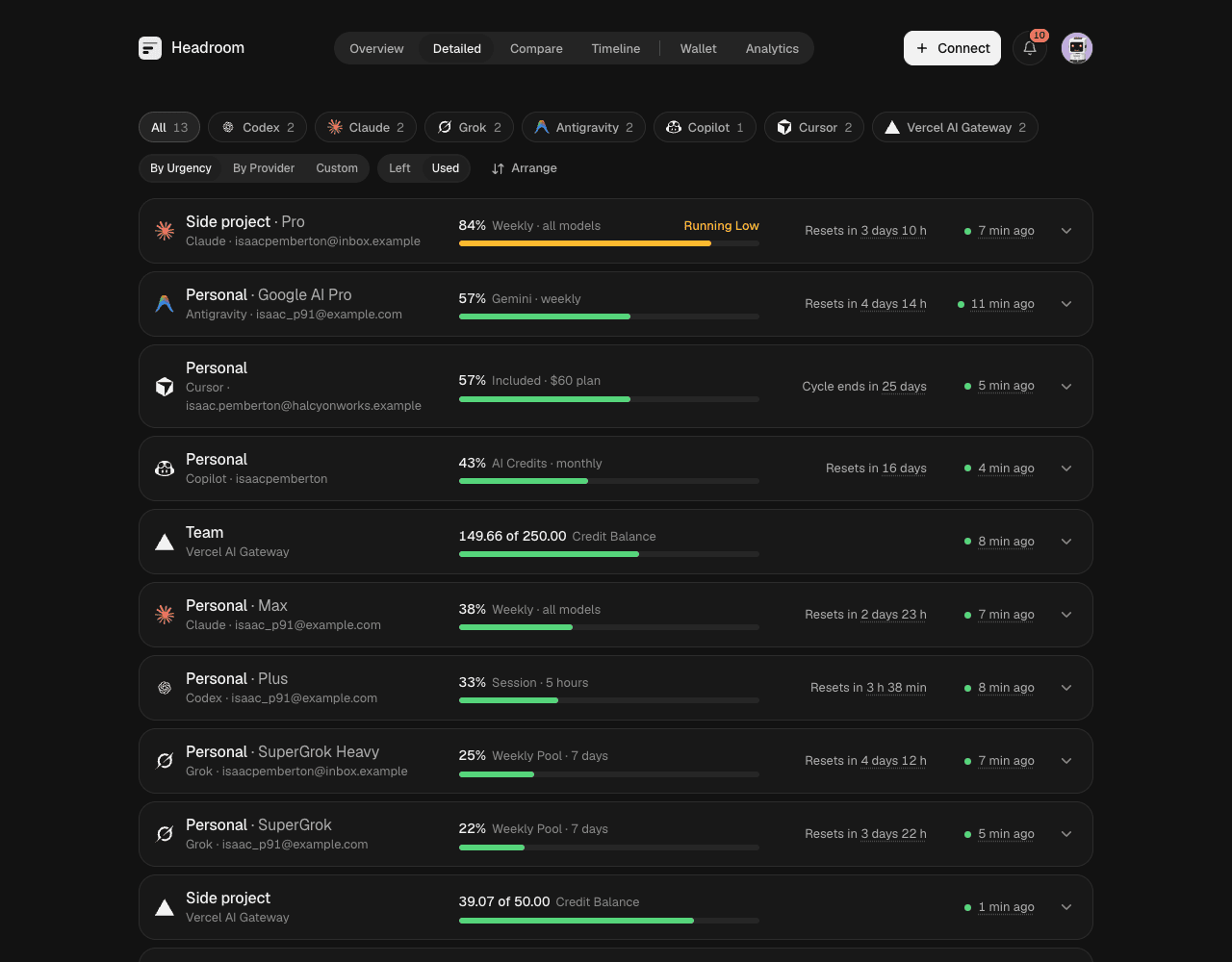Click 'Resets in 3 h 38 min' text
Viewport: 1232px width, 962px height.
[868, 688]
